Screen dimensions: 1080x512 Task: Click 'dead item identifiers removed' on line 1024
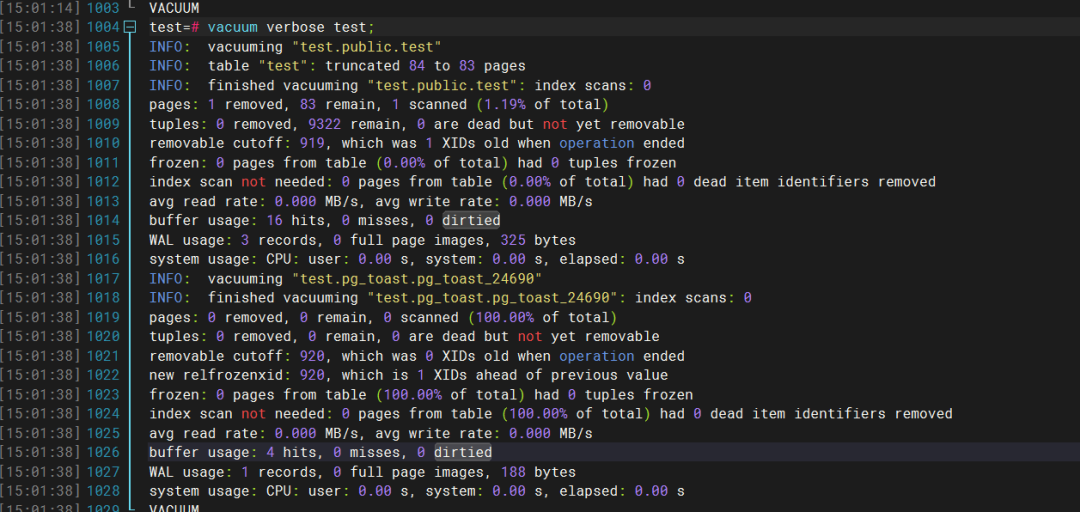tap(831, 414)
